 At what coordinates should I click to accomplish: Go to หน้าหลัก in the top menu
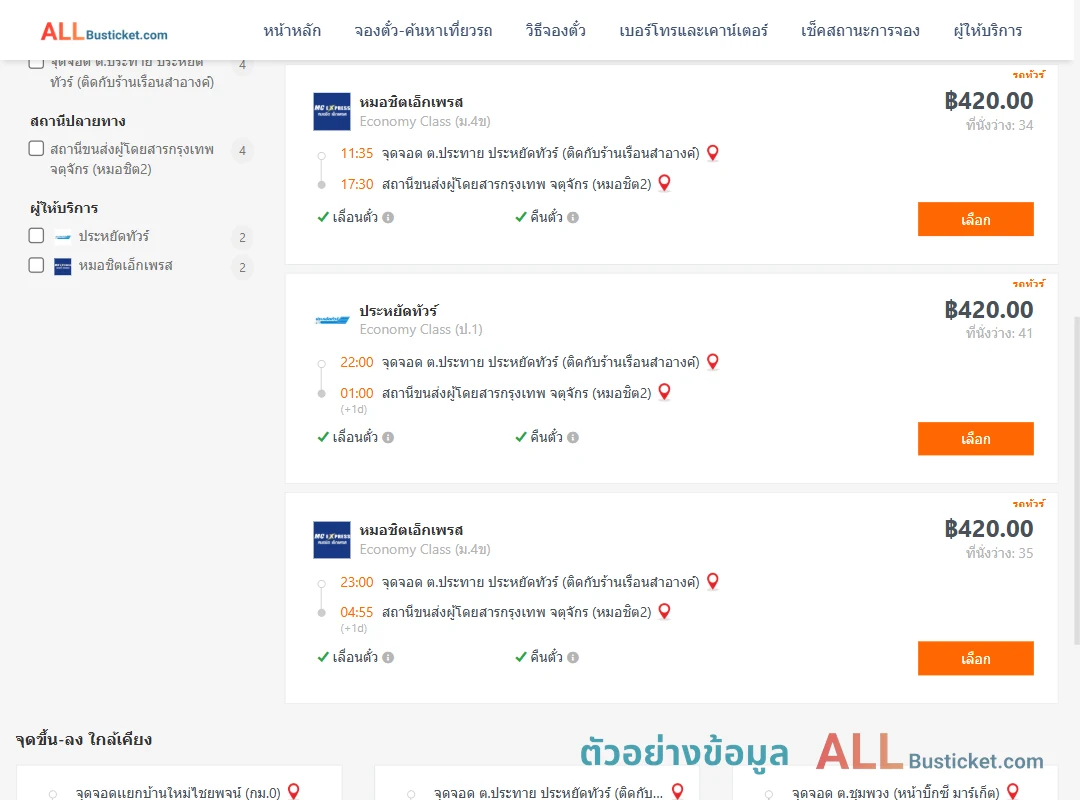(x=292, y=31)
